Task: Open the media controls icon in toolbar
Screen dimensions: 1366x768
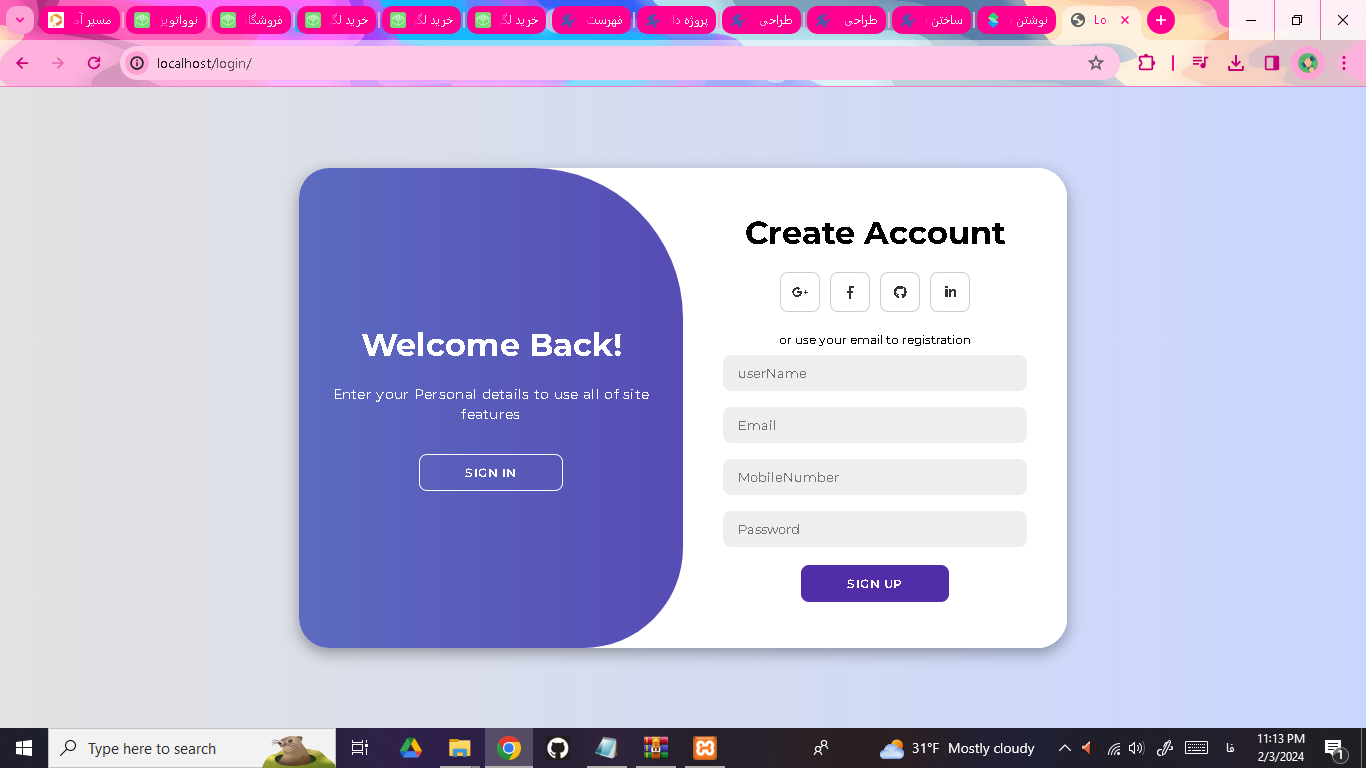Action: 1201,63
